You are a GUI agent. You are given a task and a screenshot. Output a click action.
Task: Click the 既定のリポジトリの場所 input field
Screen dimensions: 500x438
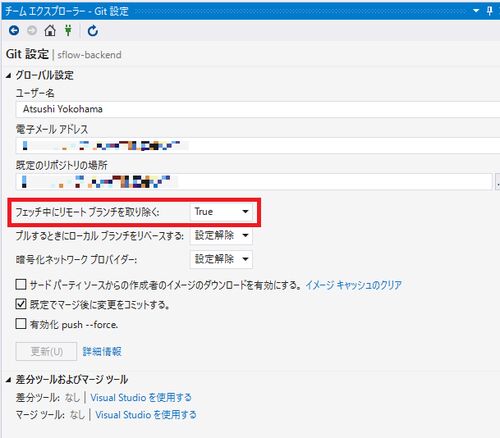(x=254, y=182)
